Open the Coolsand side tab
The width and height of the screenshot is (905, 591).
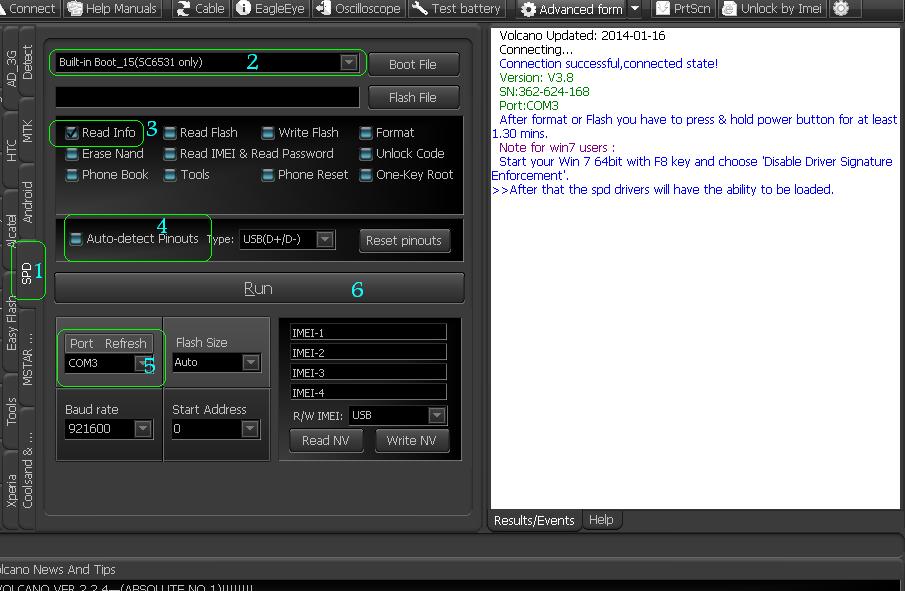pos(27,470)
